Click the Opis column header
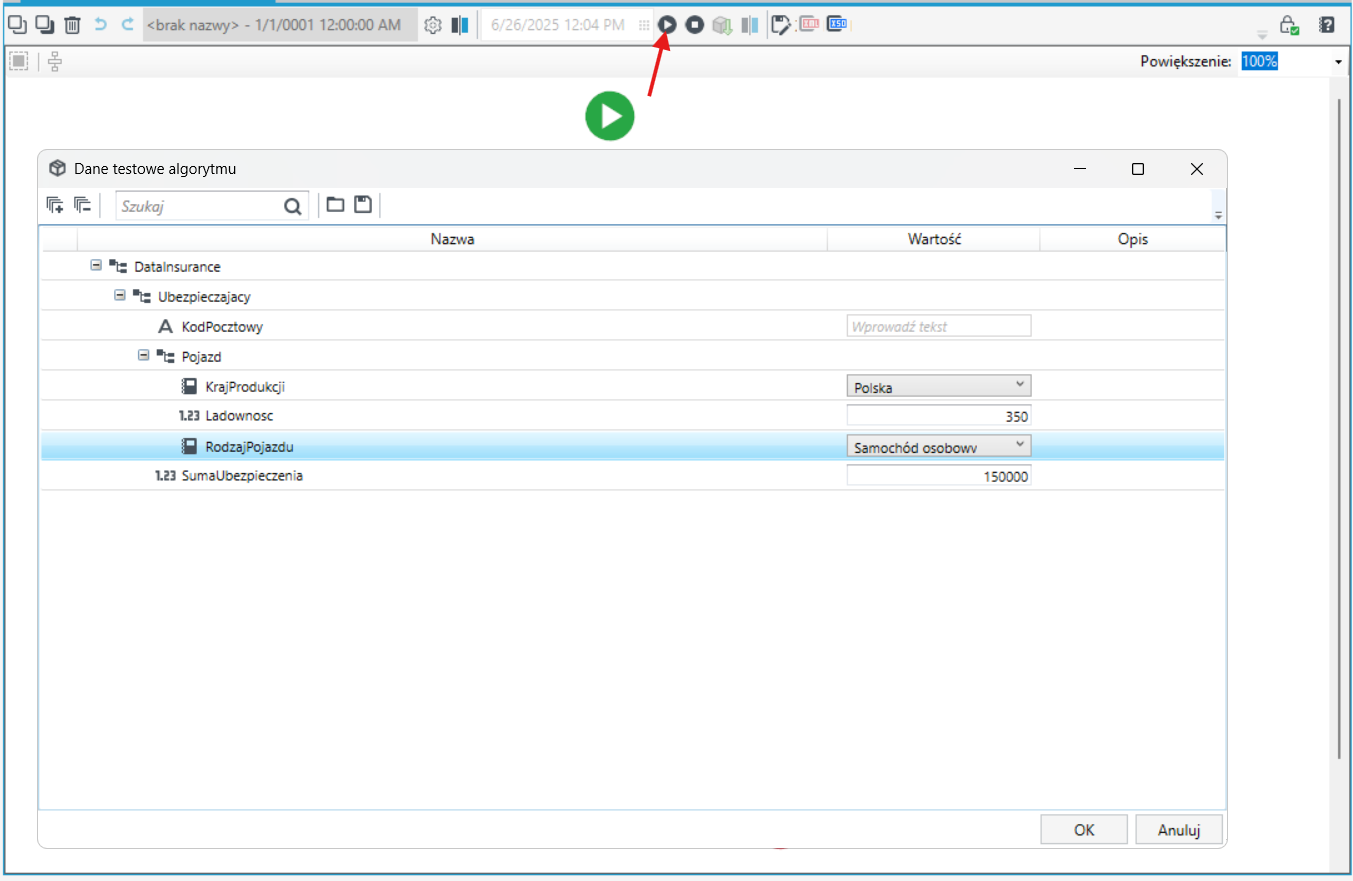Image resolution: width=1353 pixels, height=881 pixels. click(x=1133, y=240)
